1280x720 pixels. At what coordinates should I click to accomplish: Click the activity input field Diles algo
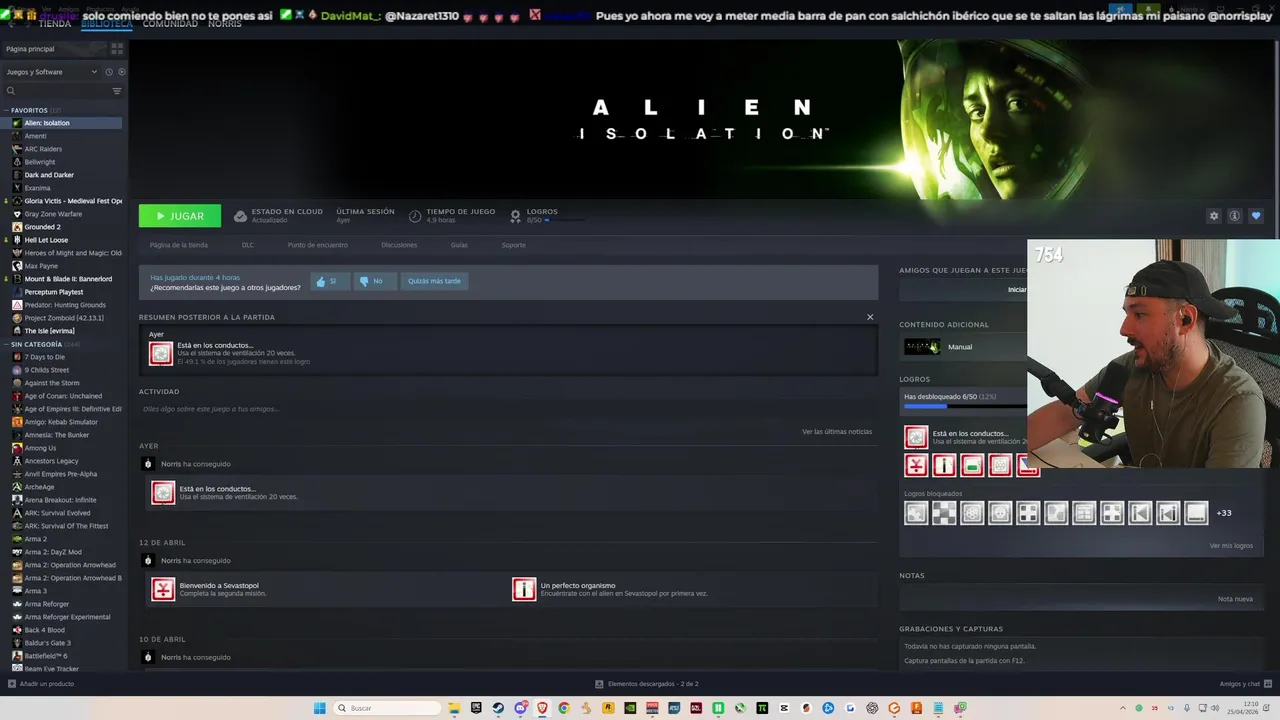[x=508, y=409]
